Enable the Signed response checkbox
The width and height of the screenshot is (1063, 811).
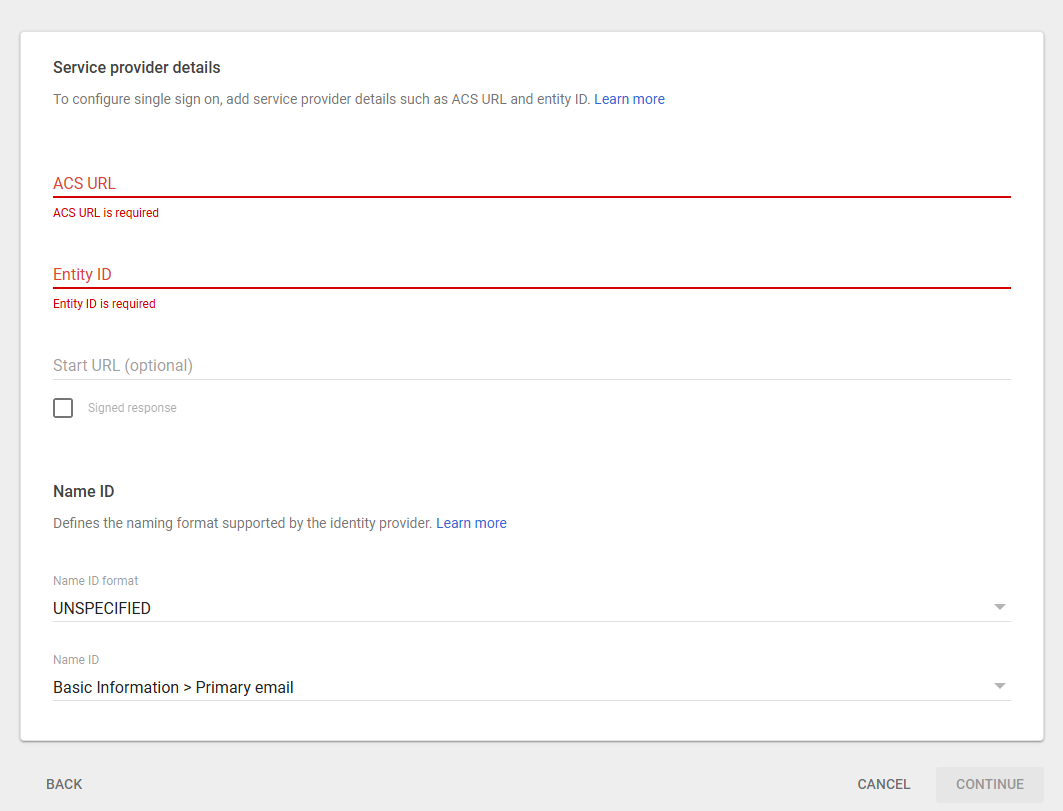[63, 408]
